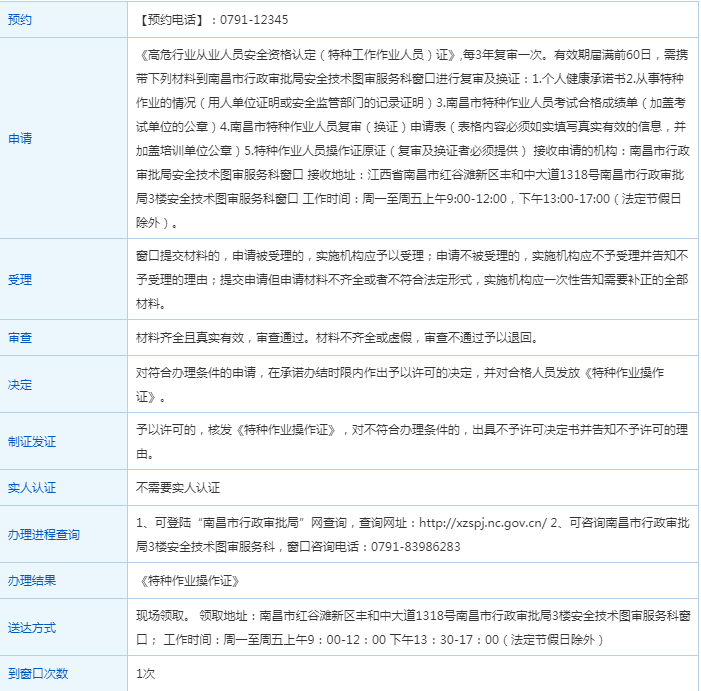Click the 窗口咨询电话 0791-83986283 number
701x691 pixels.
point(415,546)
